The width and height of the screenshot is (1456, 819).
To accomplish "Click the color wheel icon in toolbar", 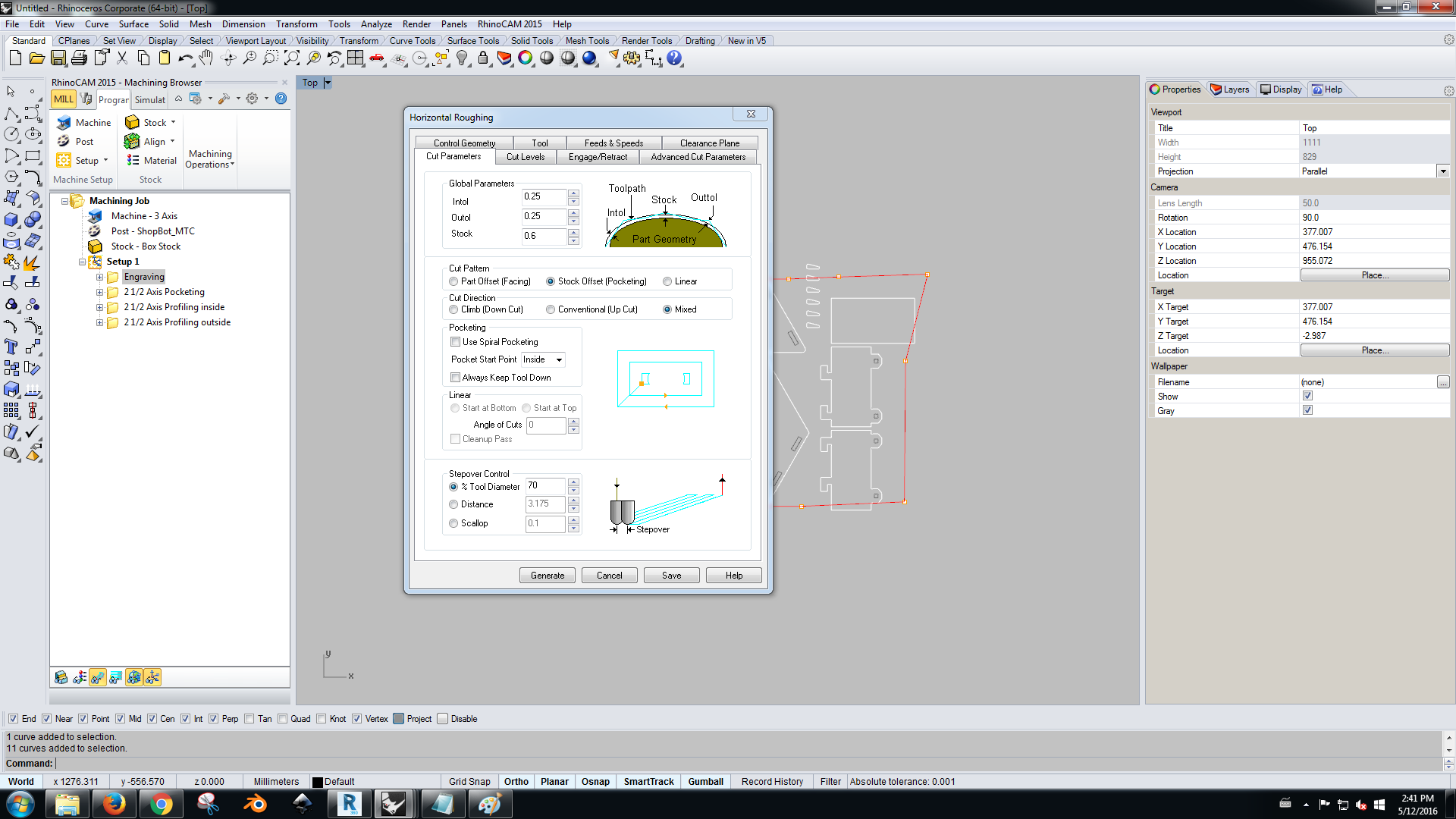I will 525,58.
